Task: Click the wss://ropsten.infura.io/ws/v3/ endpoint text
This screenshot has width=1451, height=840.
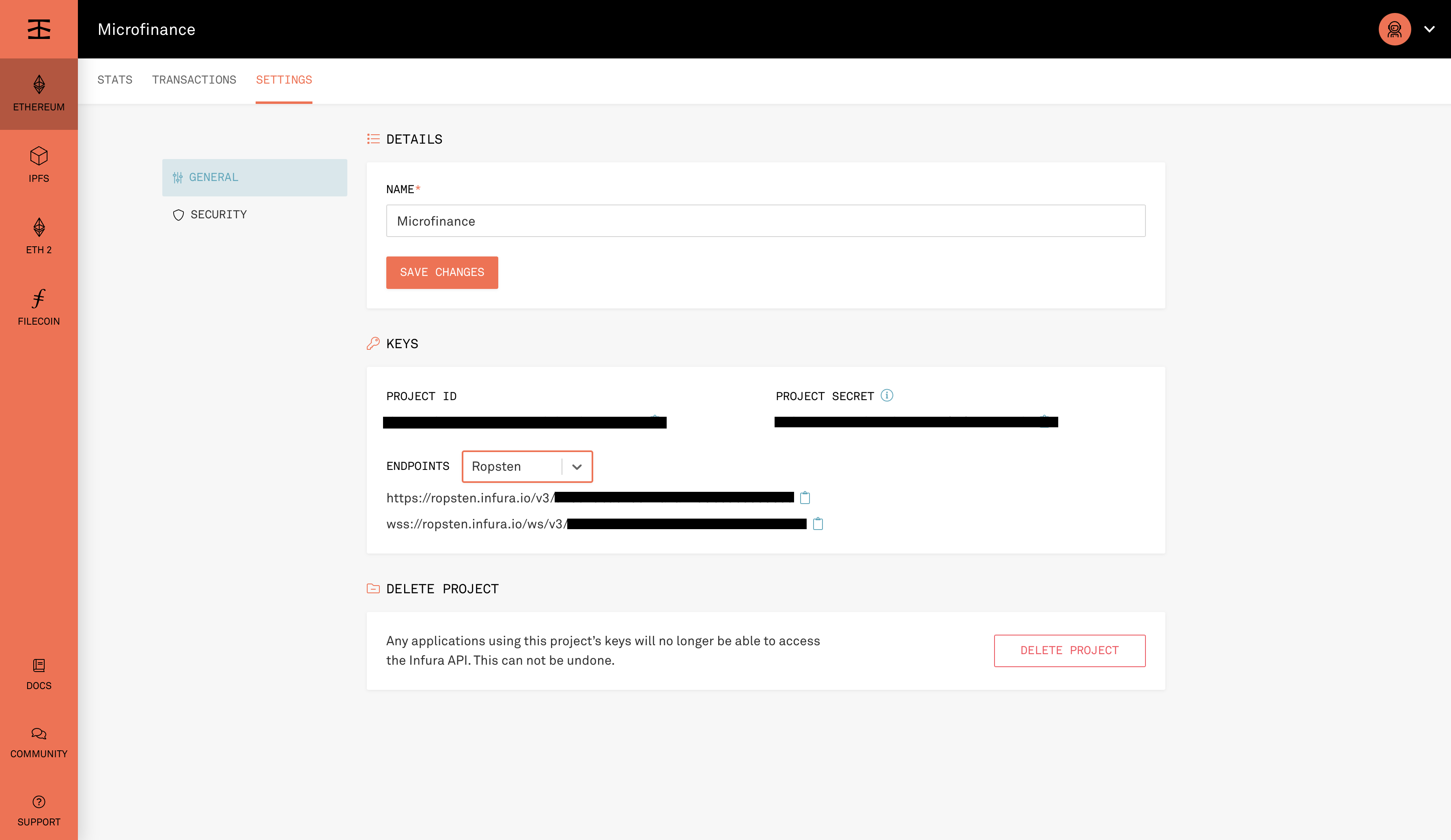Action: tap(477, 524)
